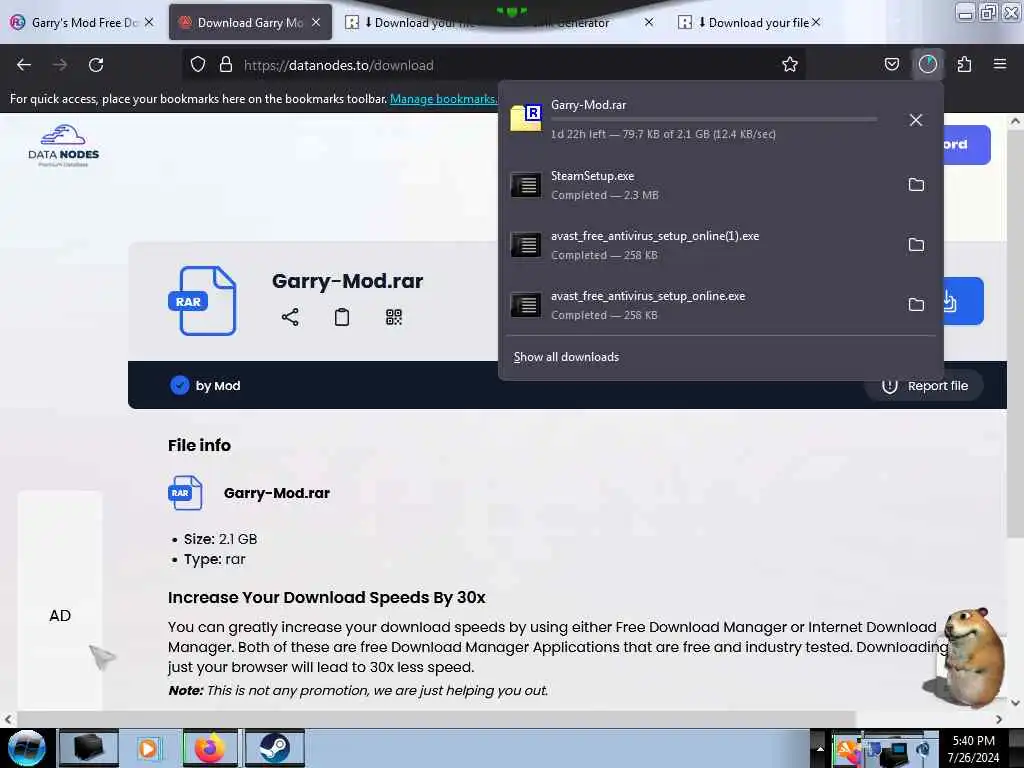Click Show all downloads

coord(566,357)
